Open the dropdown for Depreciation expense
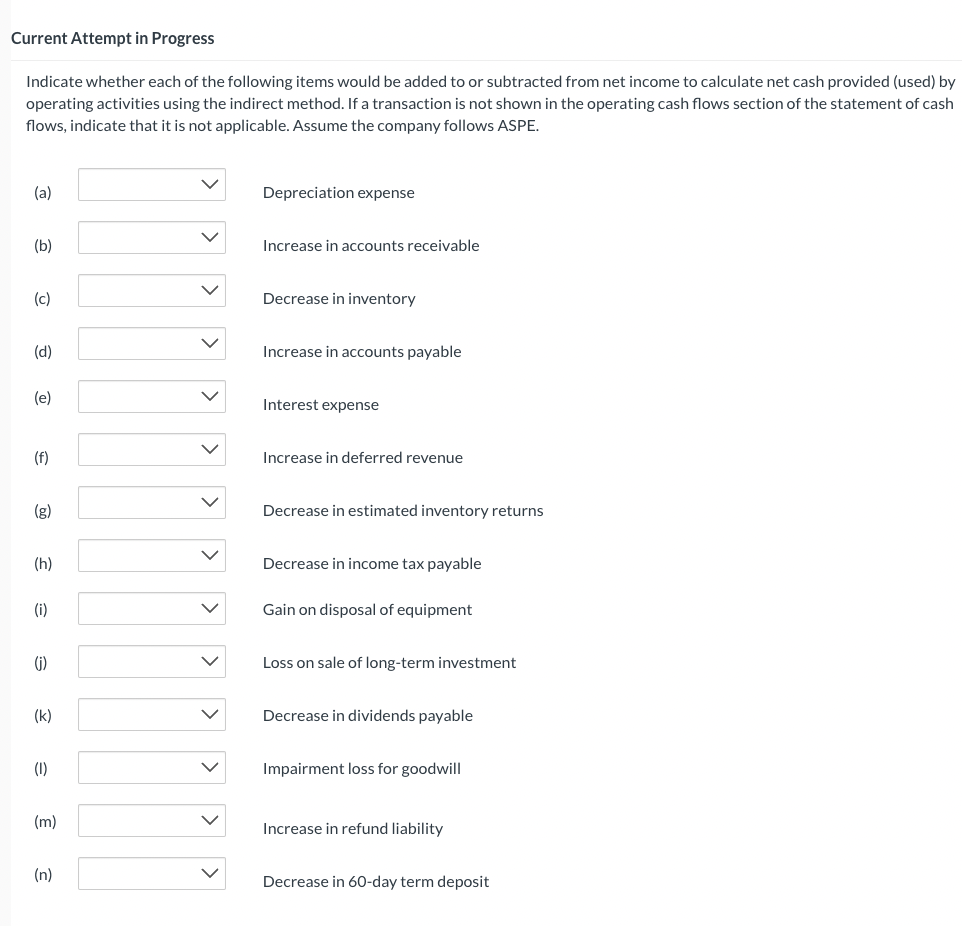The image size is (962, 926). click(151, 184)
